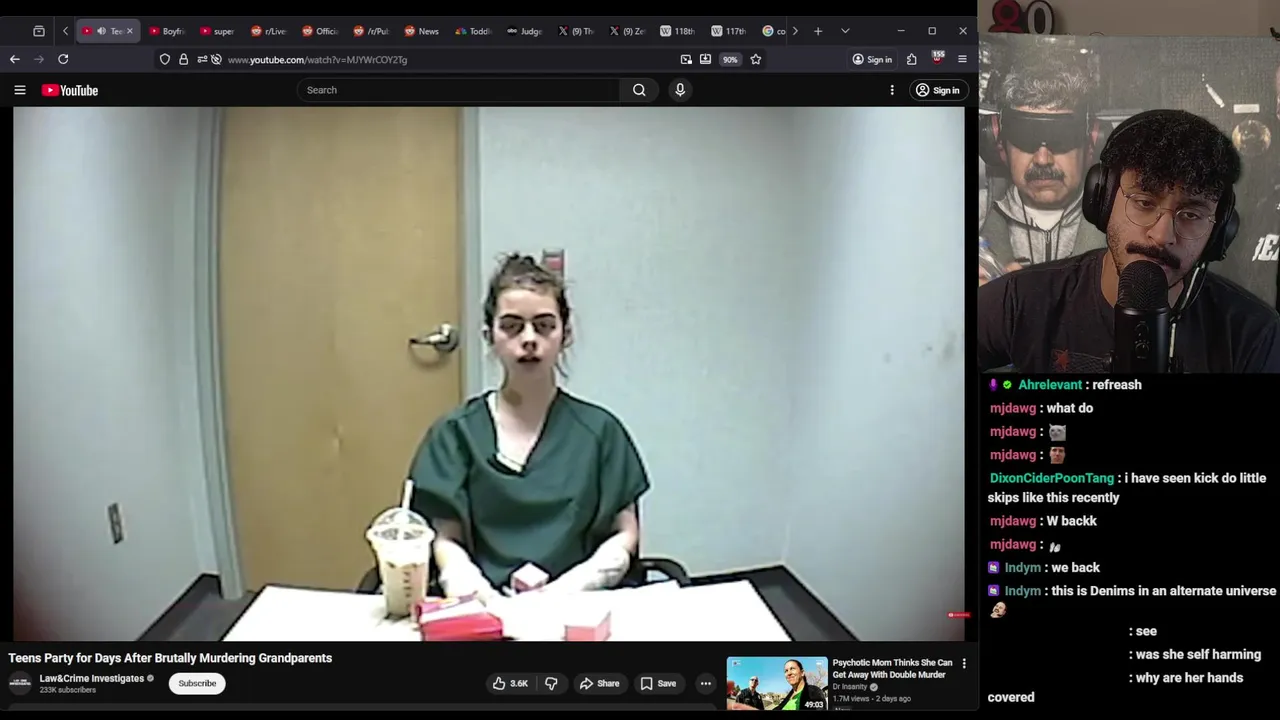View site security padlock info

pyautogui.click(x=183, y=59)
